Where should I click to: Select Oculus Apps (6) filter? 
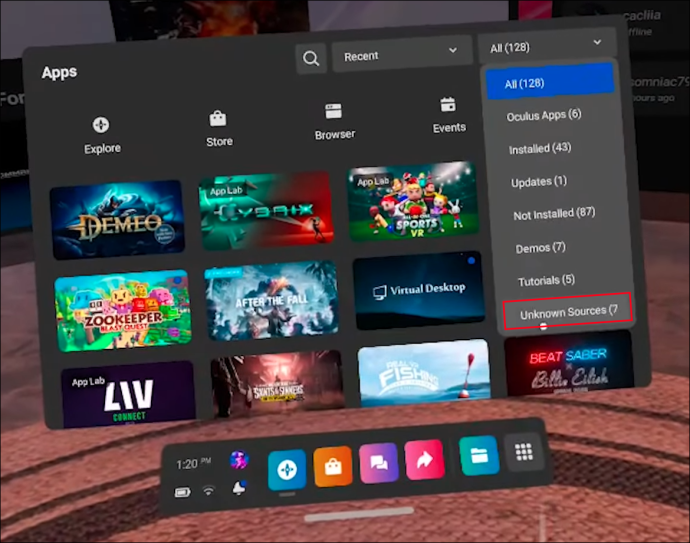(x=544, y=116)
